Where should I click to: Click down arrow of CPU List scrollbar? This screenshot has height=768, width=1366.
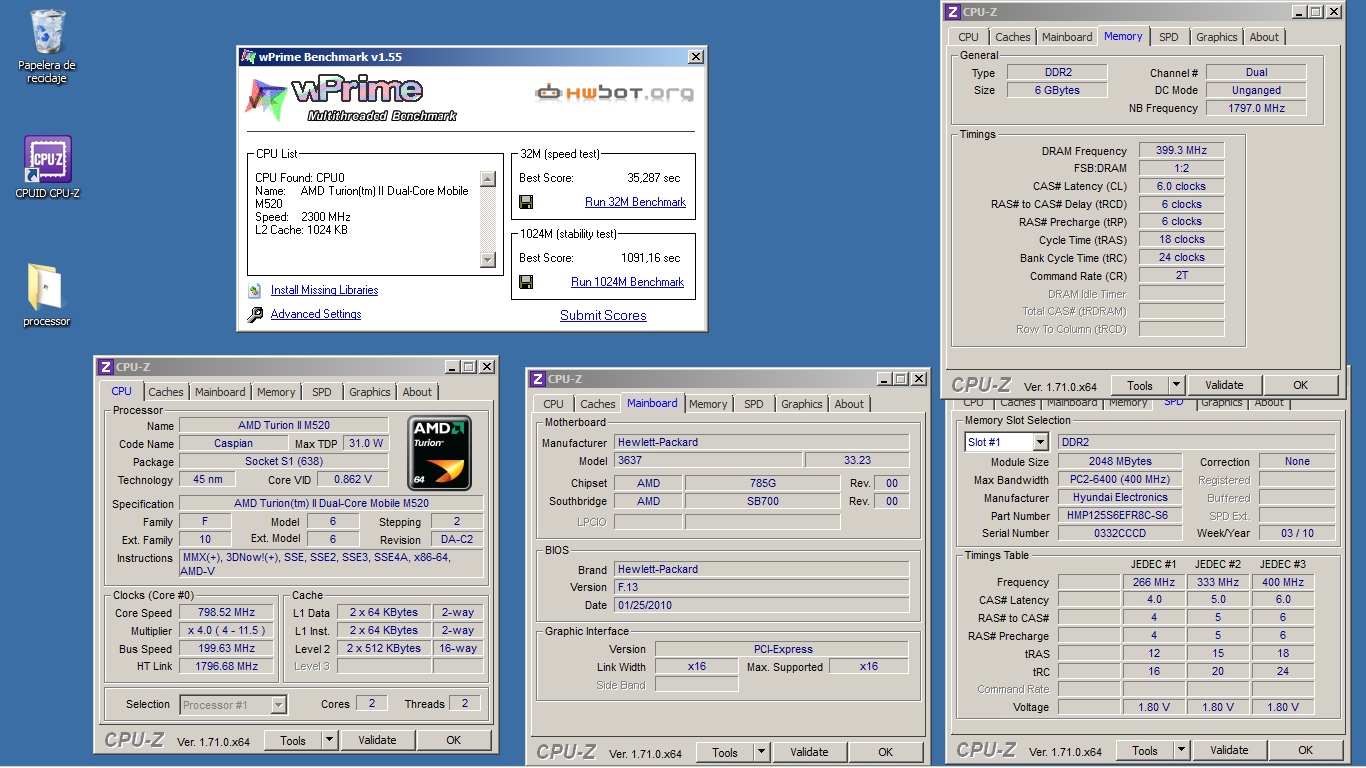pos(488,260)
